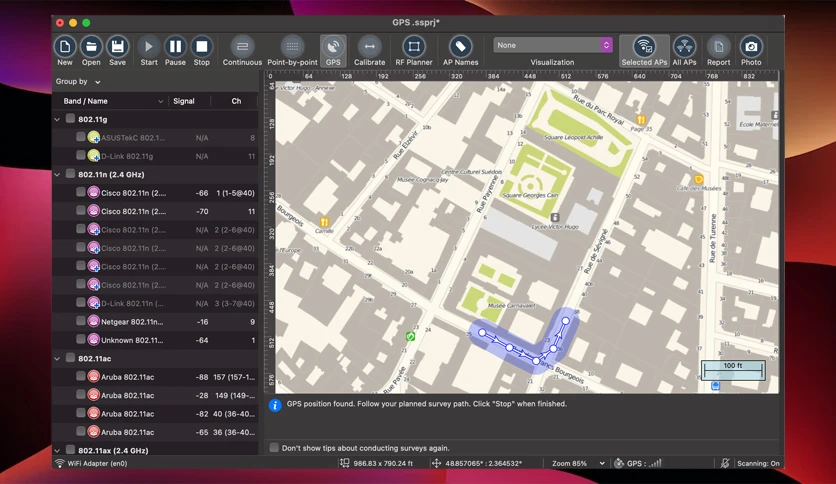This screenshot has height=484, width=836.
Task: Select the Cisco 802.11n row with channel 11
Action: pos(155,211)
